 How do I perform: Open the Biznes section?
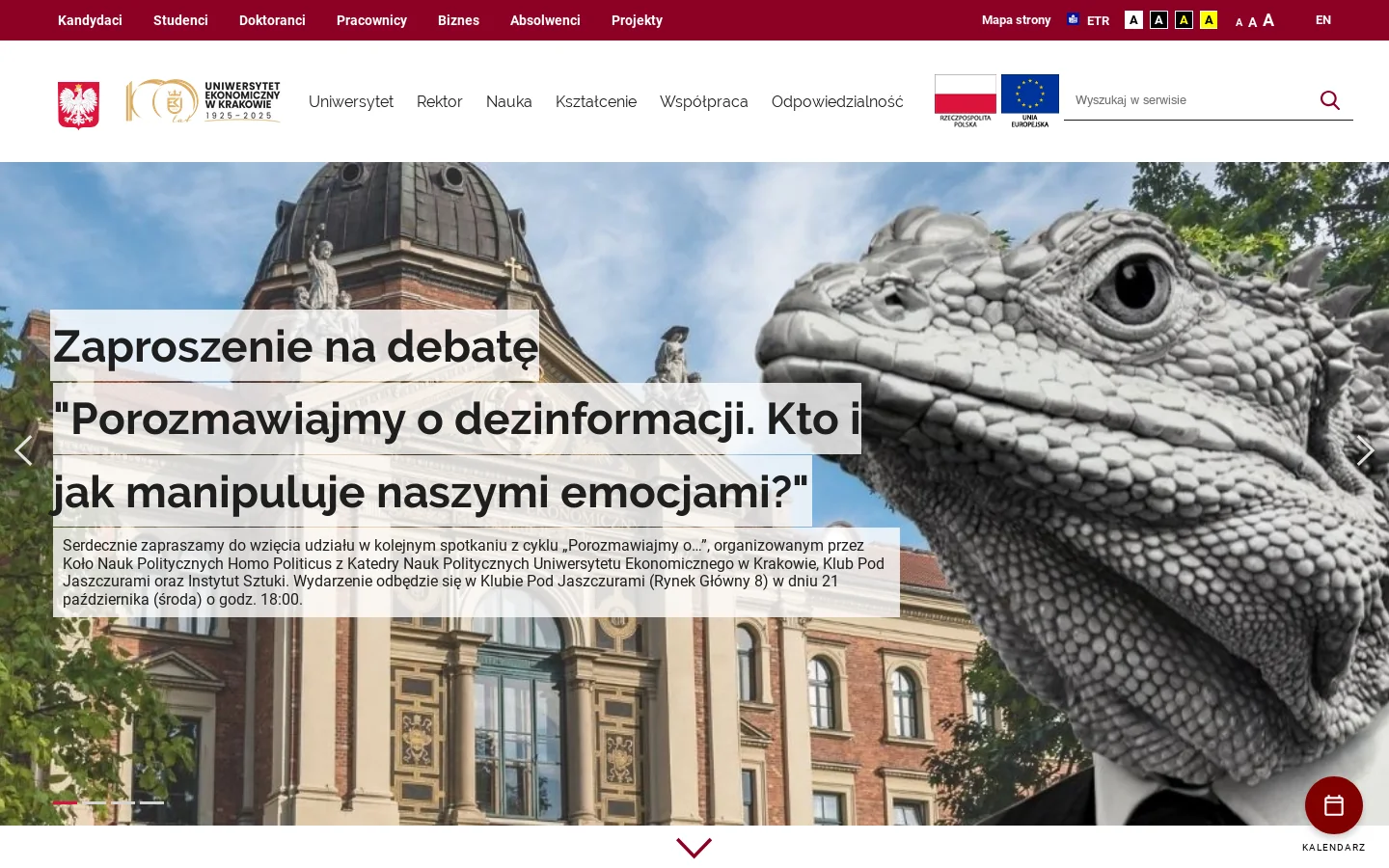pos(458,20)
